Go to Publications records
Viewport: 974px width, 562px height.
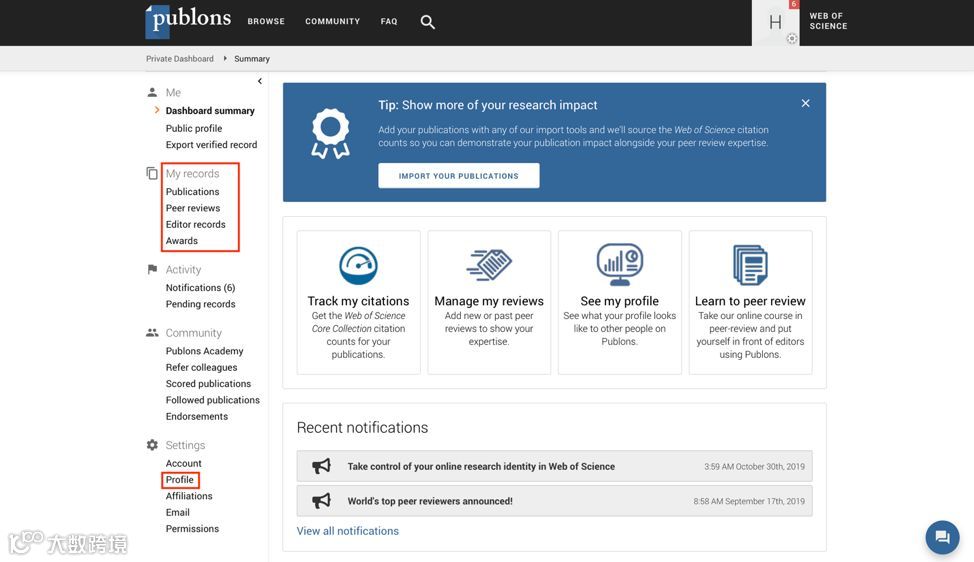tap(193, 191)
